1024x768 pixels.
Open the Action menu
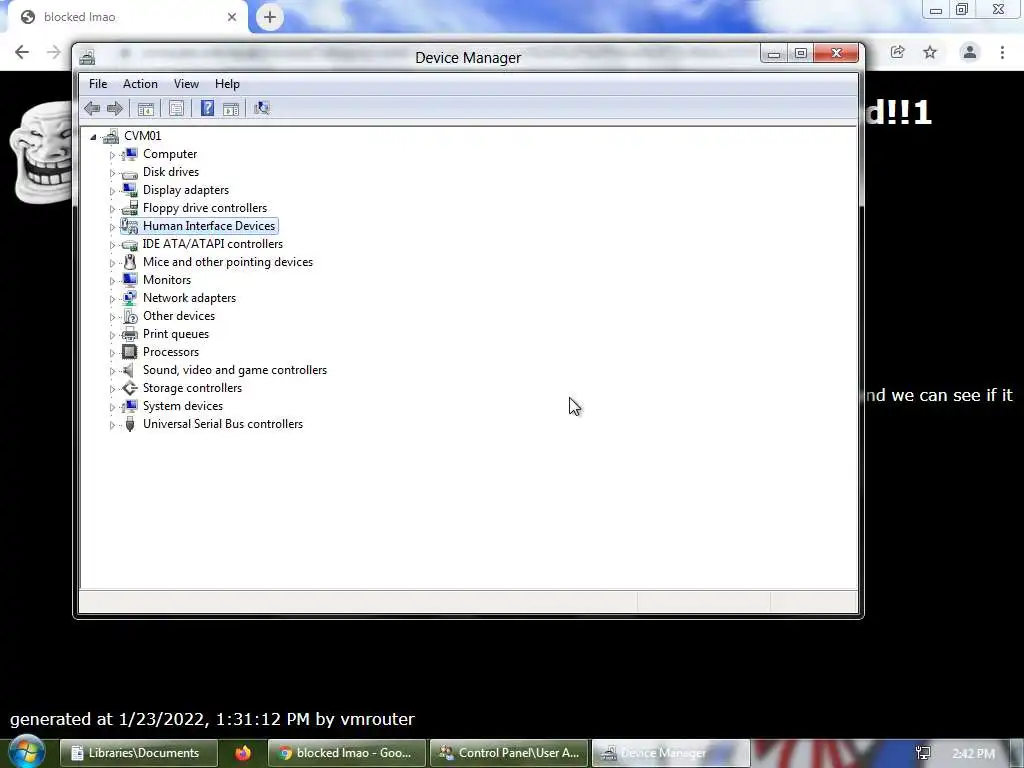tap(140, 84)
